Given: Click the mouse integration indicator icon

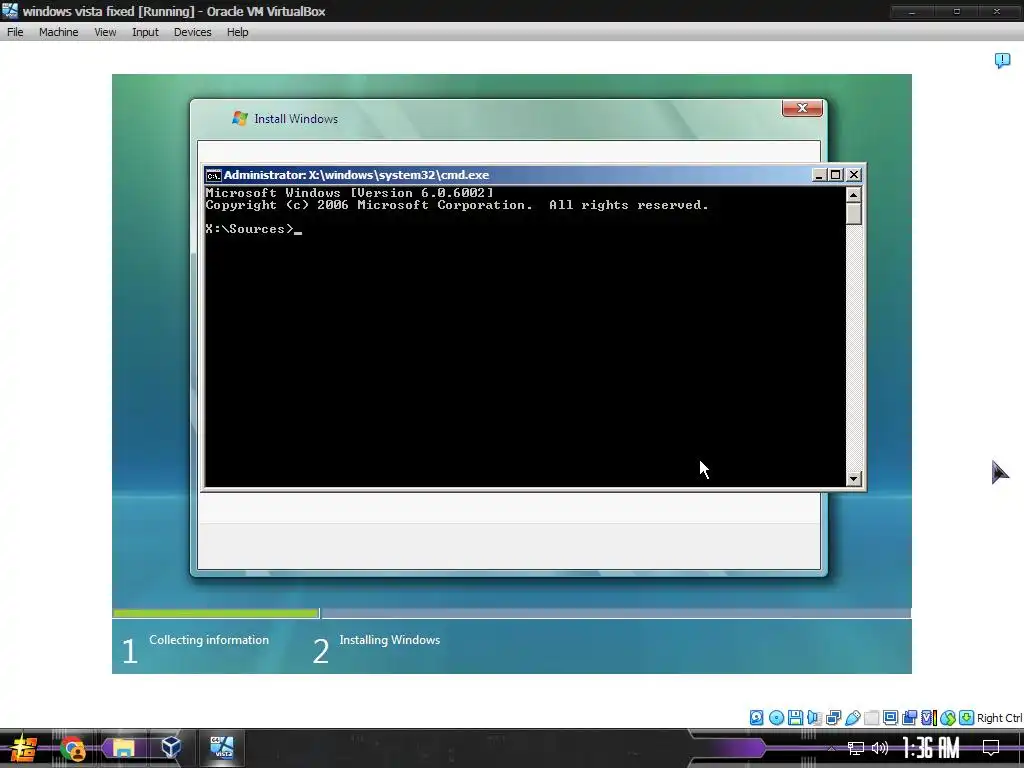Looking at the screenshot, I should tap(948, 718).
